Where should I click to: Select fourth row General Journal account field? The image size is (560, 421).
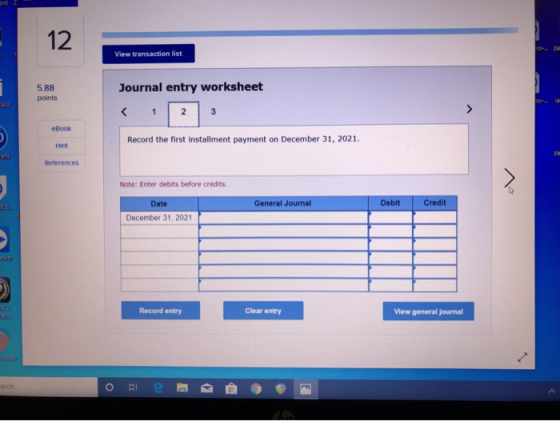(283, 258)
